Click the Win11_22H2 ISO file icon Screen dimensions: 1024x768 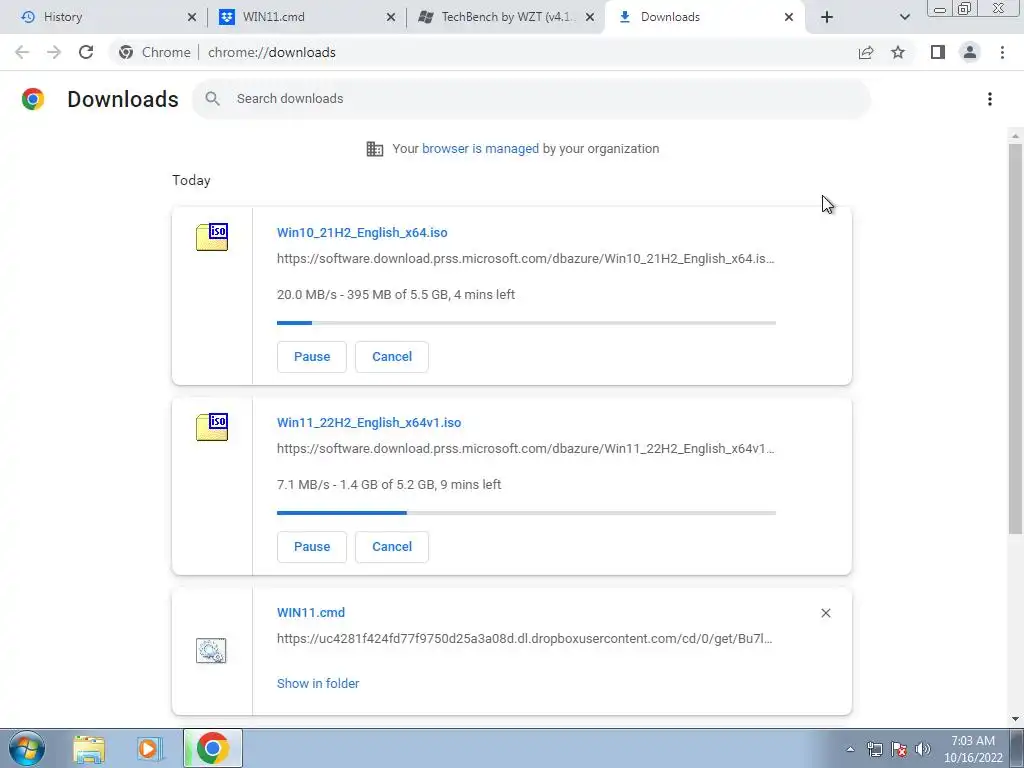click(212, 426)
